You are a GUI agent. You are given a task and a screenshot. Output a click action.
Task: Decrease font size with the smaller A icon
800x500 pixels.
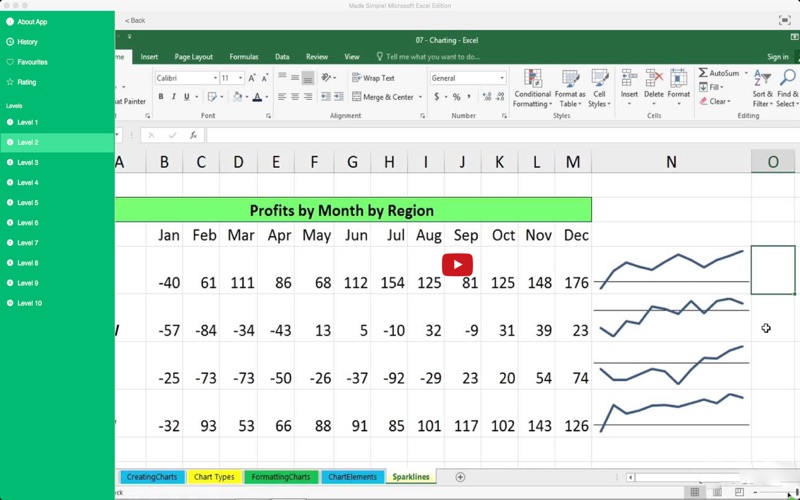pyautogui.click(x=264, y=78)
